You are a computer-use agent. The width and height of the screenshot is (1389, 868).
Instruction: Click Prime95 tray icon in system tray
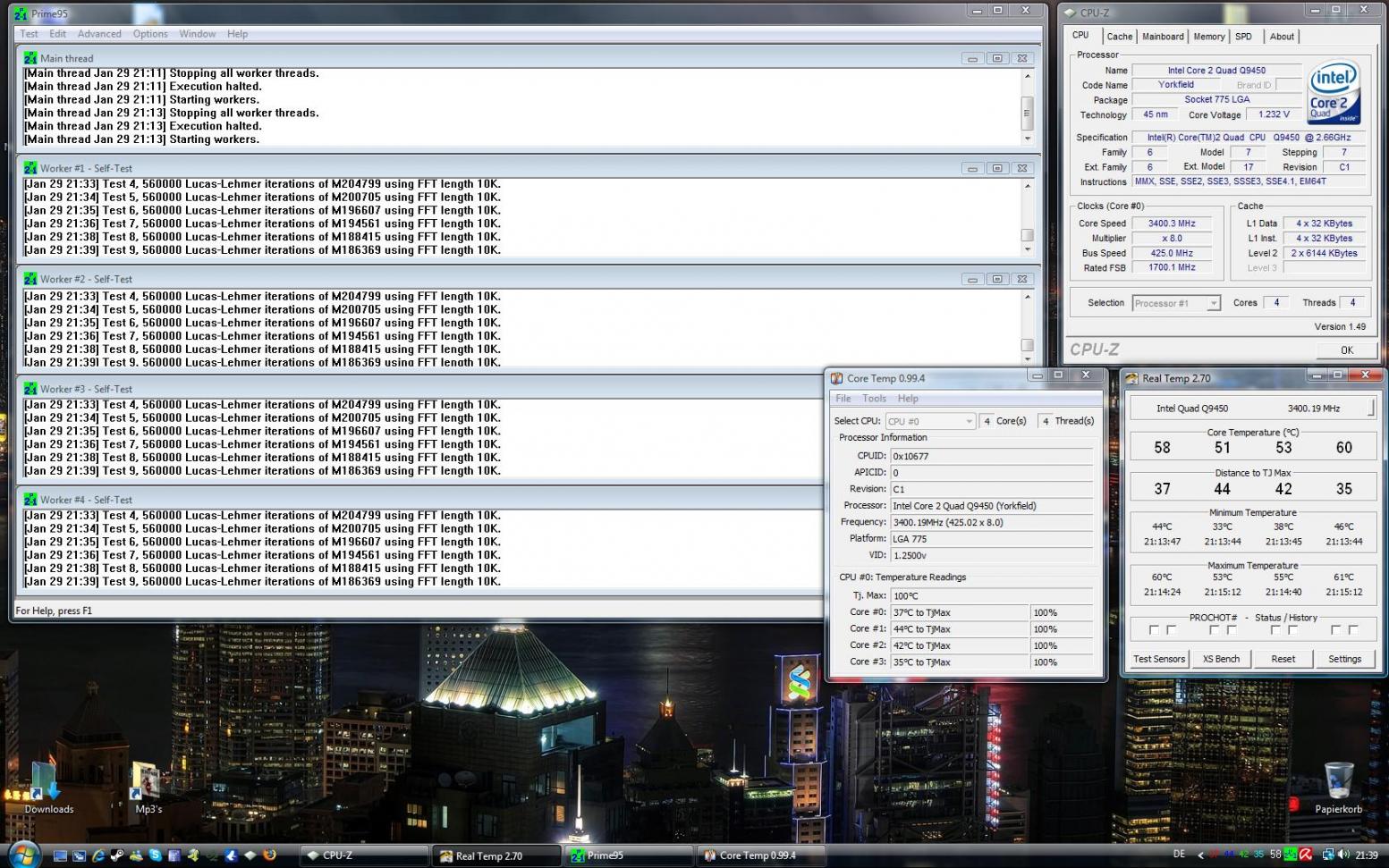1290,854
